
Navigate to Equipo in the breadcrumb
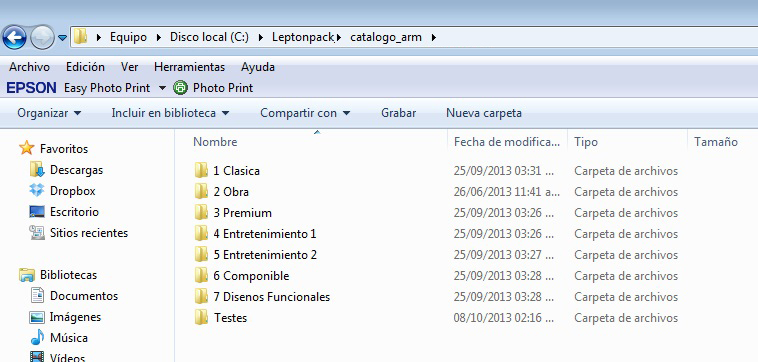128,37
